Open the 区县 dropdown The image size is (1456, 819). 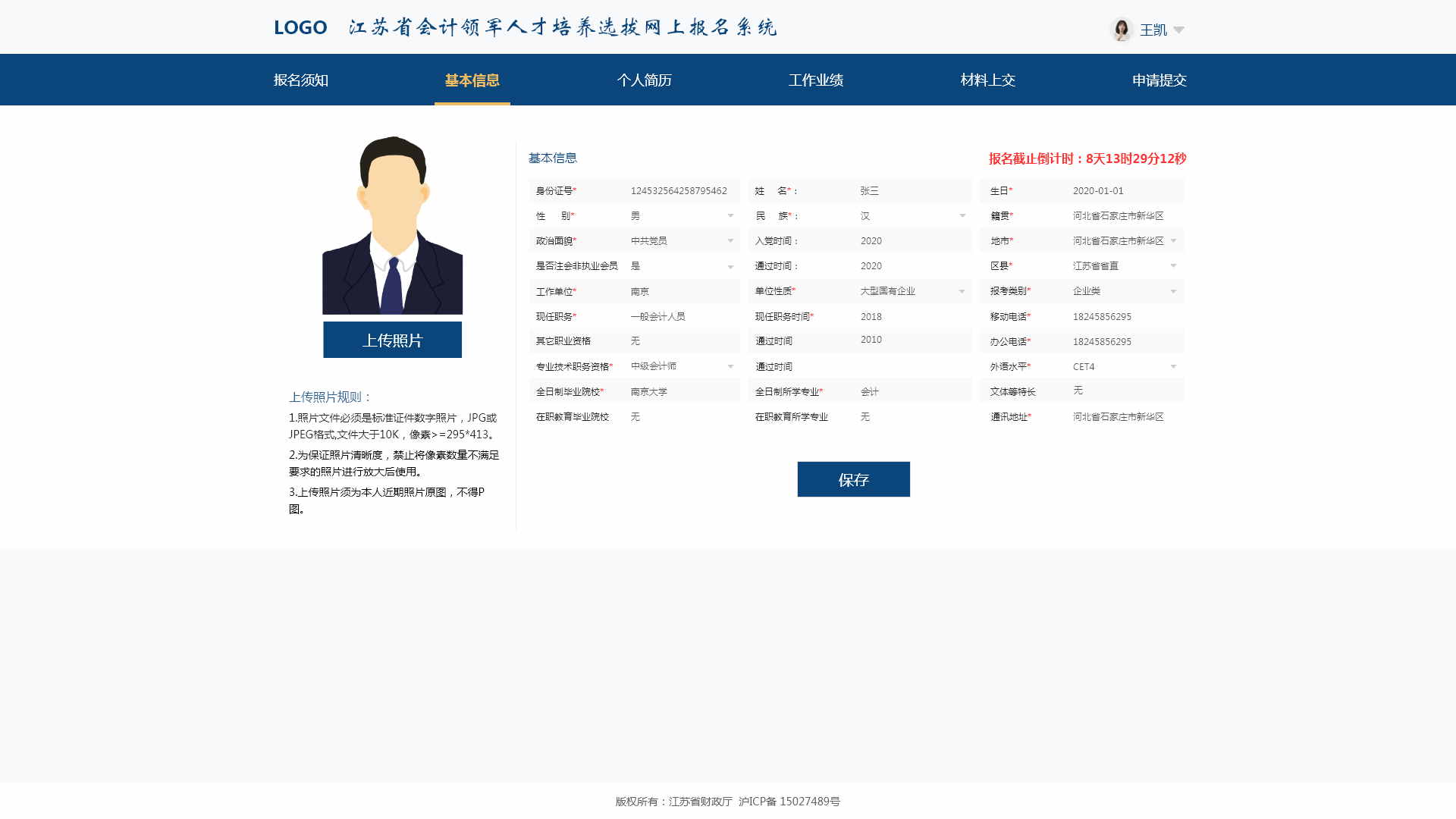coord(1173,266)
